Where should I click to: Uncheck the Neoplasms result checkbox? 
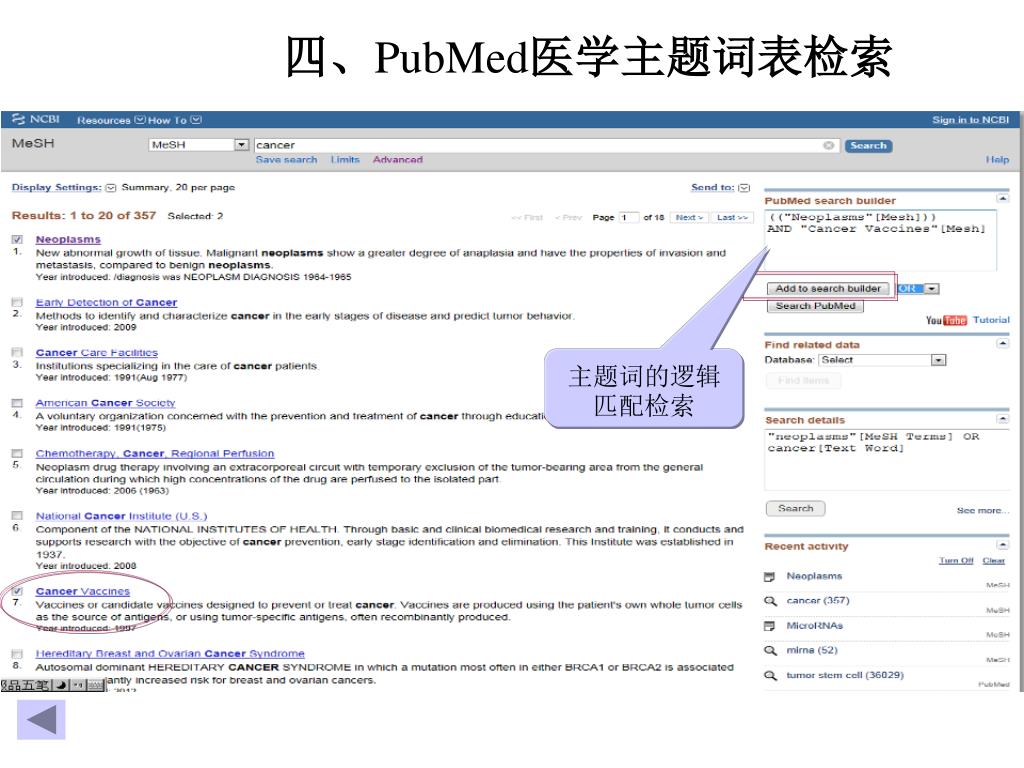tap(17, 239)
